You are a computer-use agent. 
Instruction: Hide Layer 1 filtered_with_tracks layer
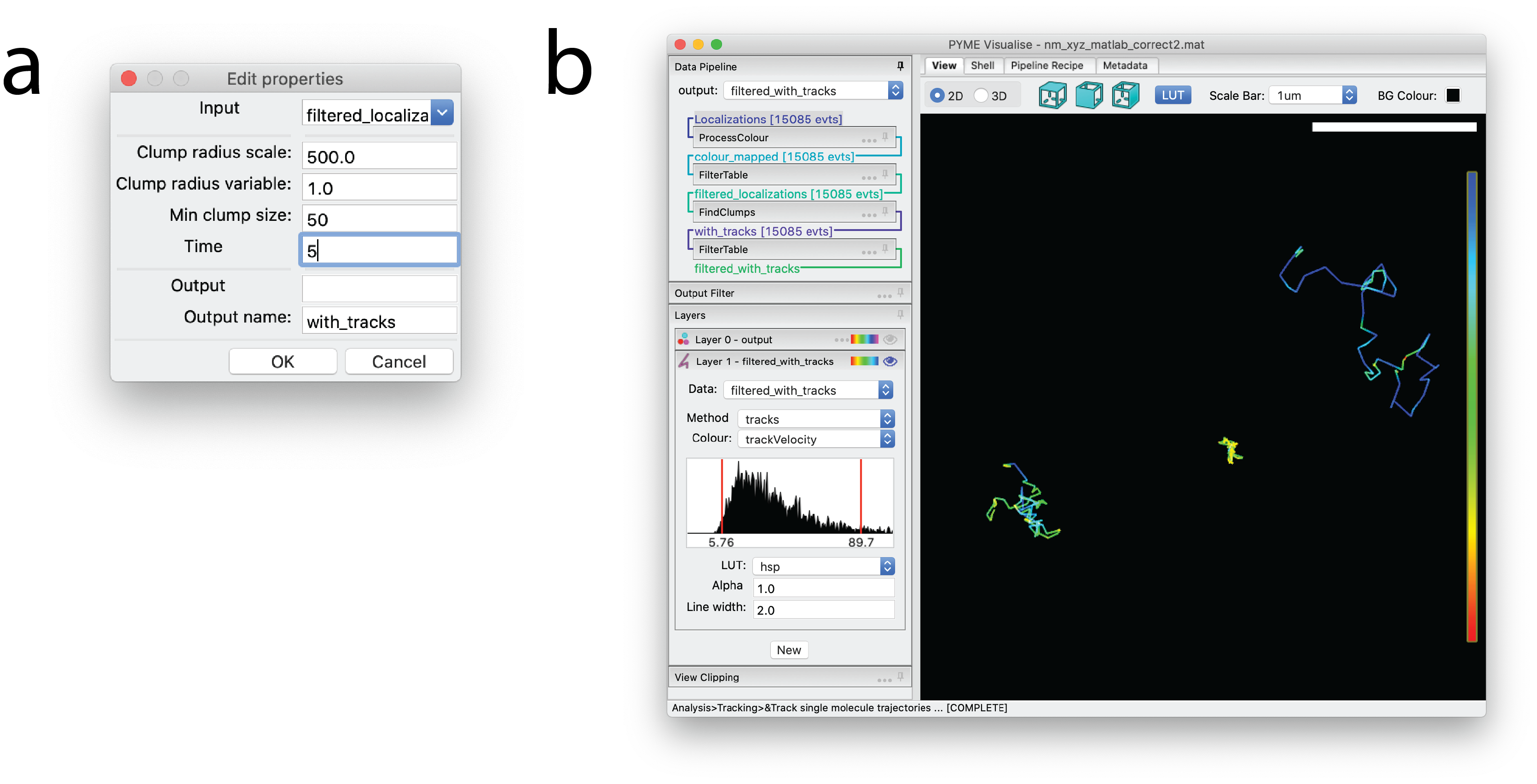[890, 361]
